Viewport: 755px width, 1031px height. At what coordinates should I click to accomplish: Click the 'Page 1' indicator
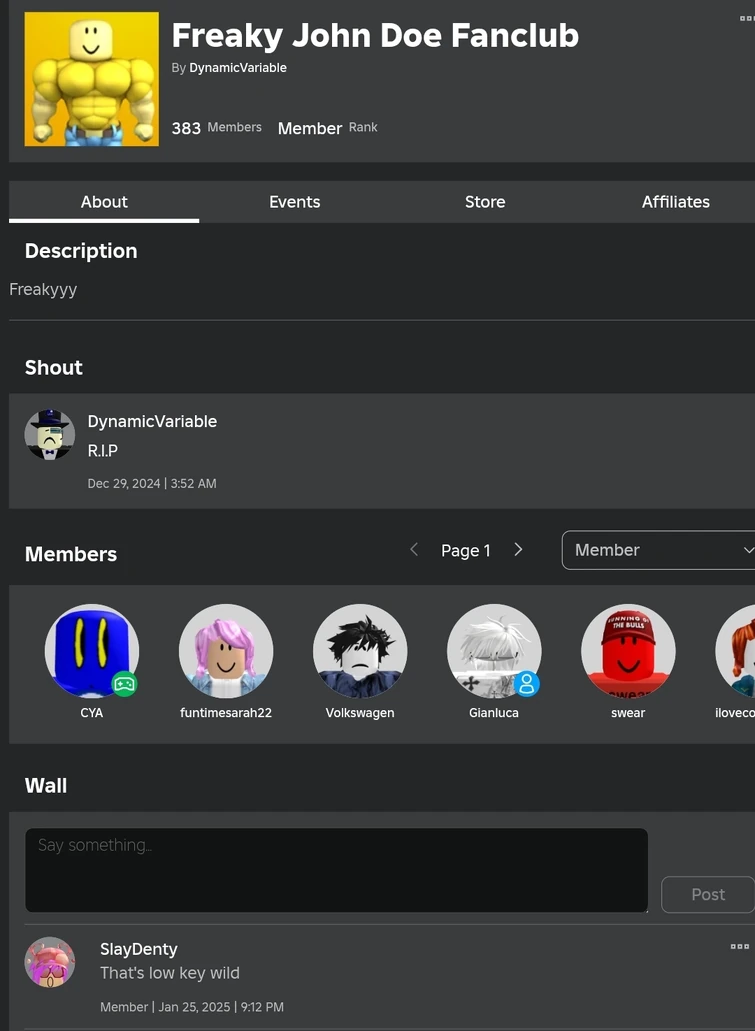(x=466, y=550)
